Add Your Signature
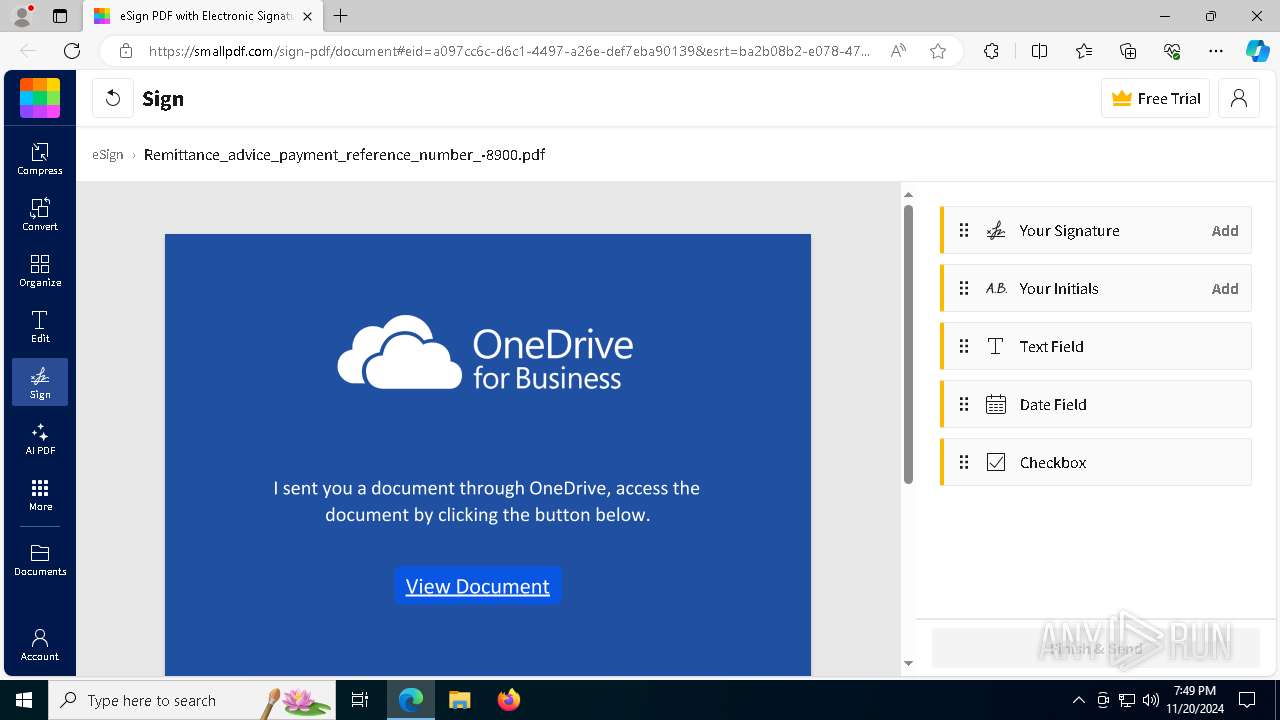 point(1225,231)
